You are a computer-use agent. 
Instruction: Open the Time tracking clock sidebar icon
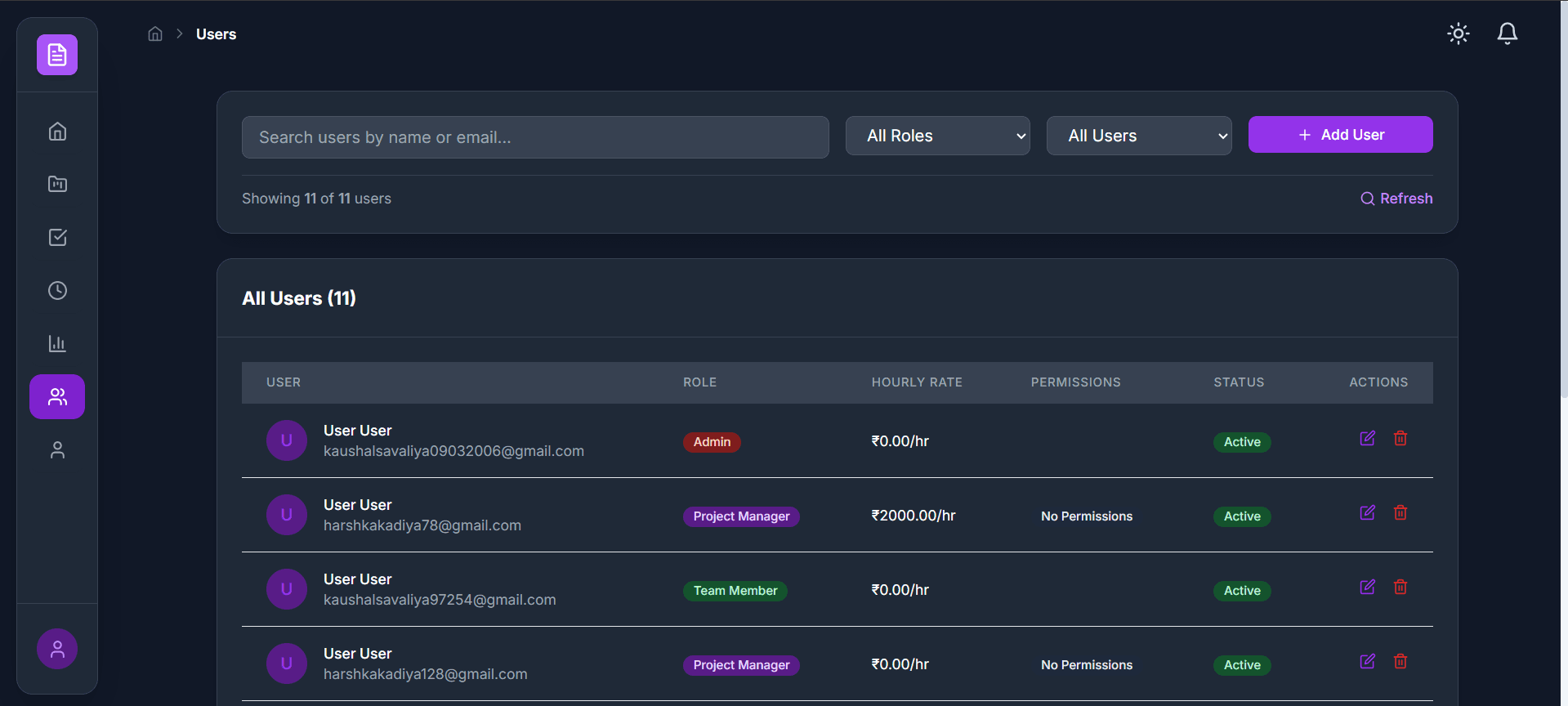57,290
